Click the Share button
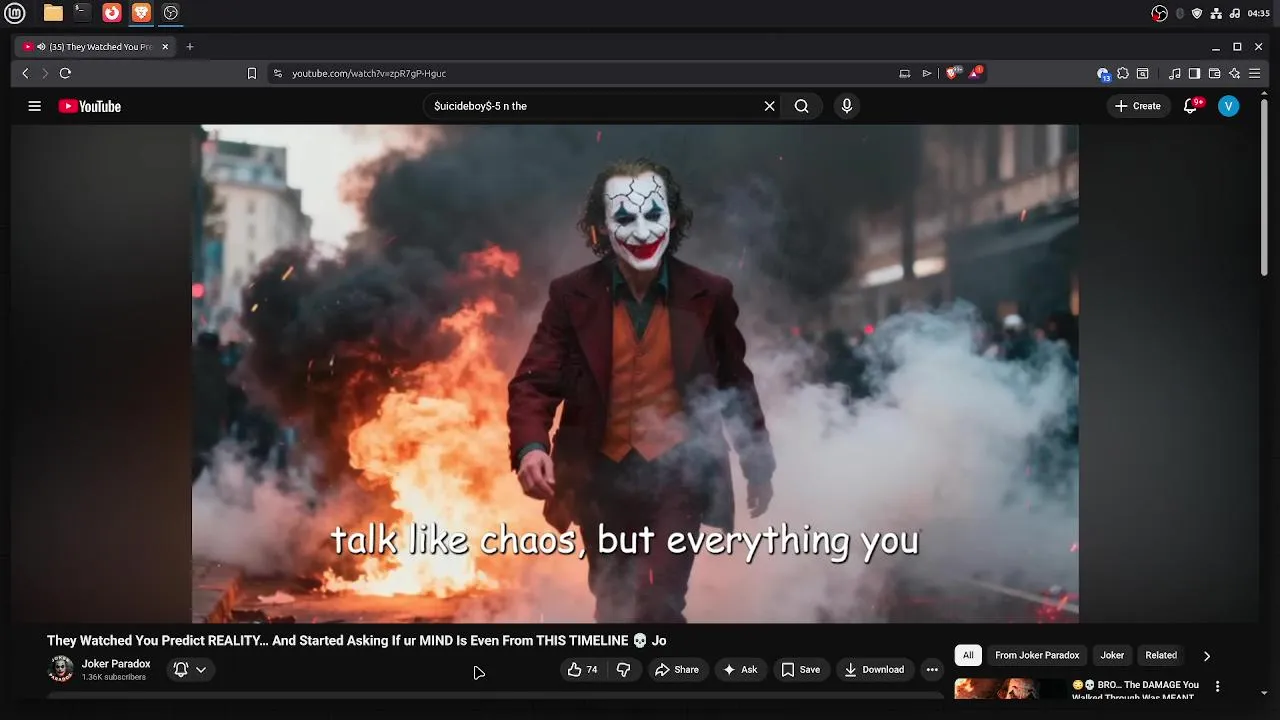Screen dimensions: 1280x720 (x=677, y=670)
